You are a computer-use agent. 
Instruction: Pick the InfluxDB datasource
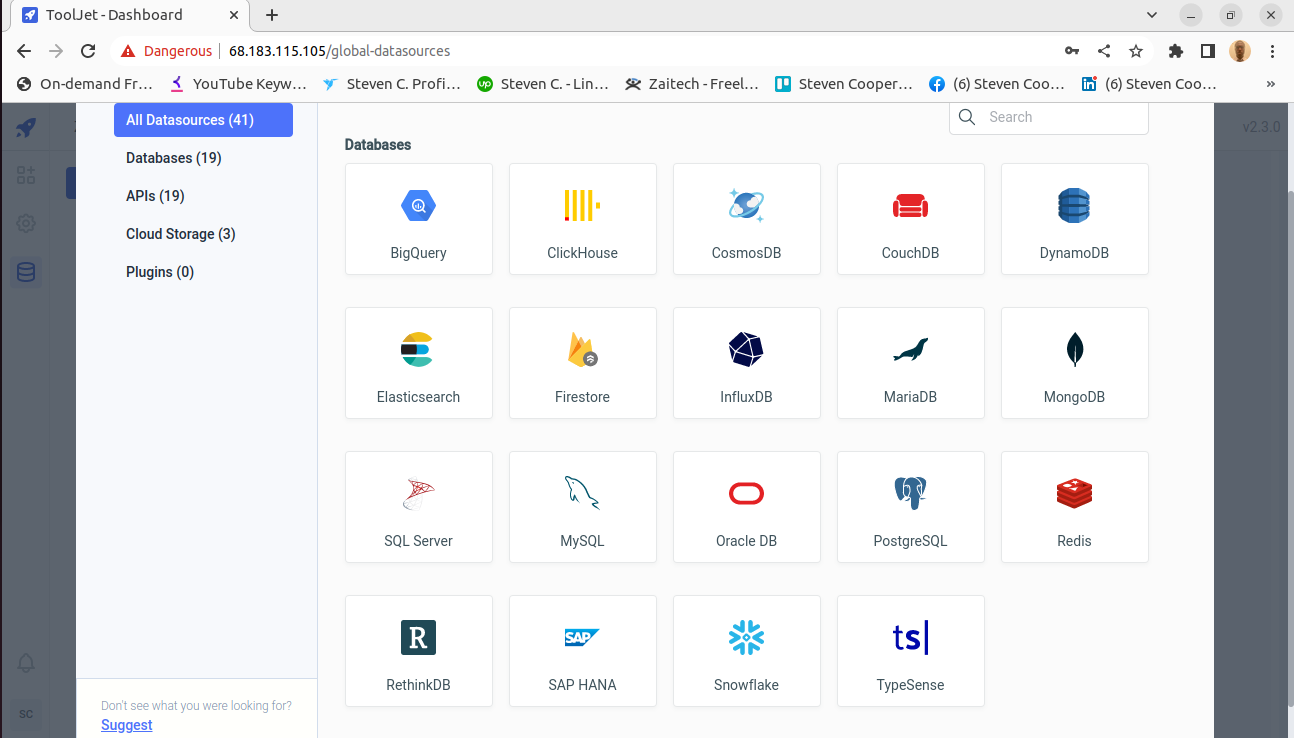tap(747, 363)
